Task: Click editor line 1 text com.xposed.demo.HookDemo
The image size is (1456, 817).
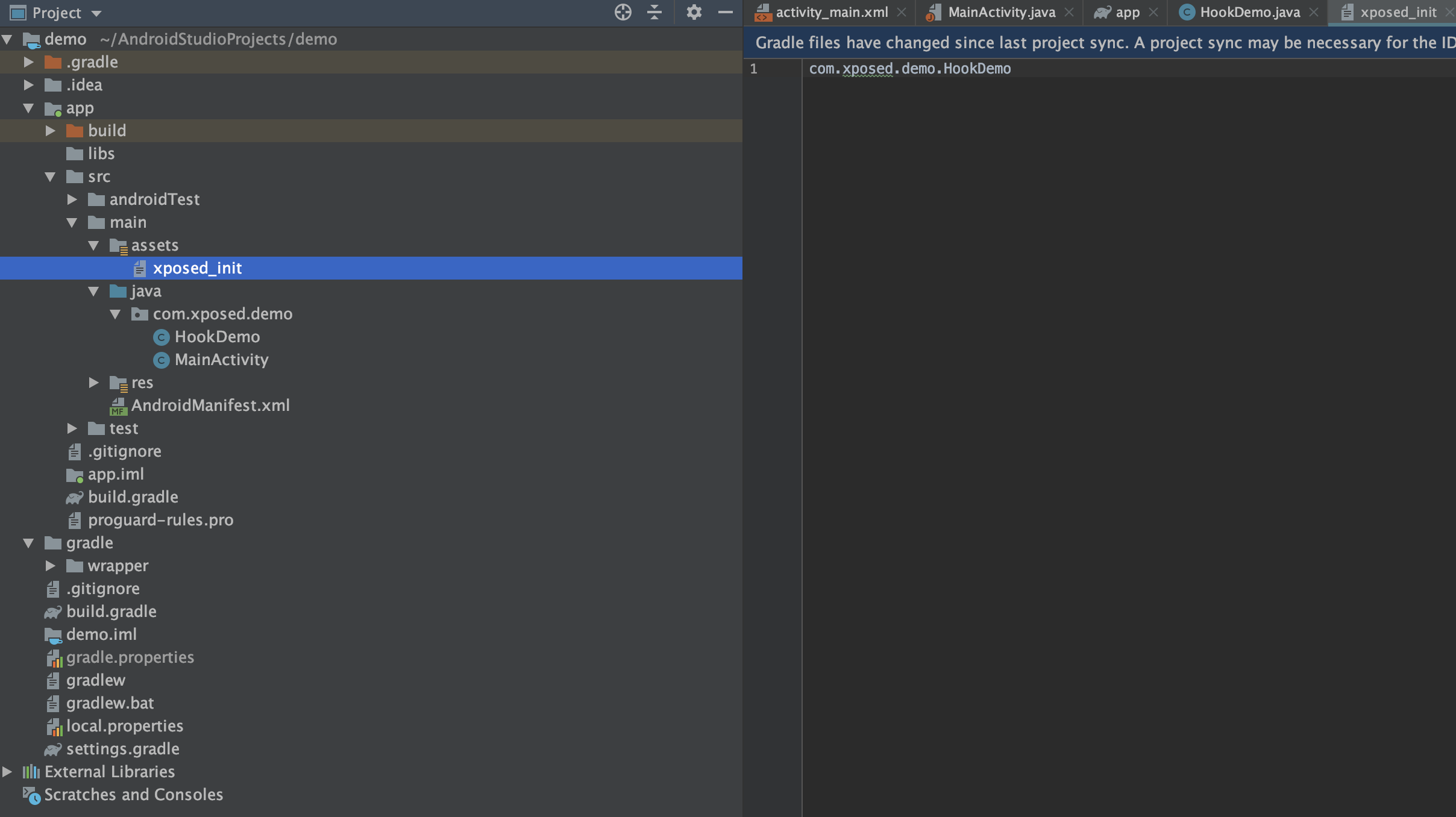Action: [x=909, y=69]
